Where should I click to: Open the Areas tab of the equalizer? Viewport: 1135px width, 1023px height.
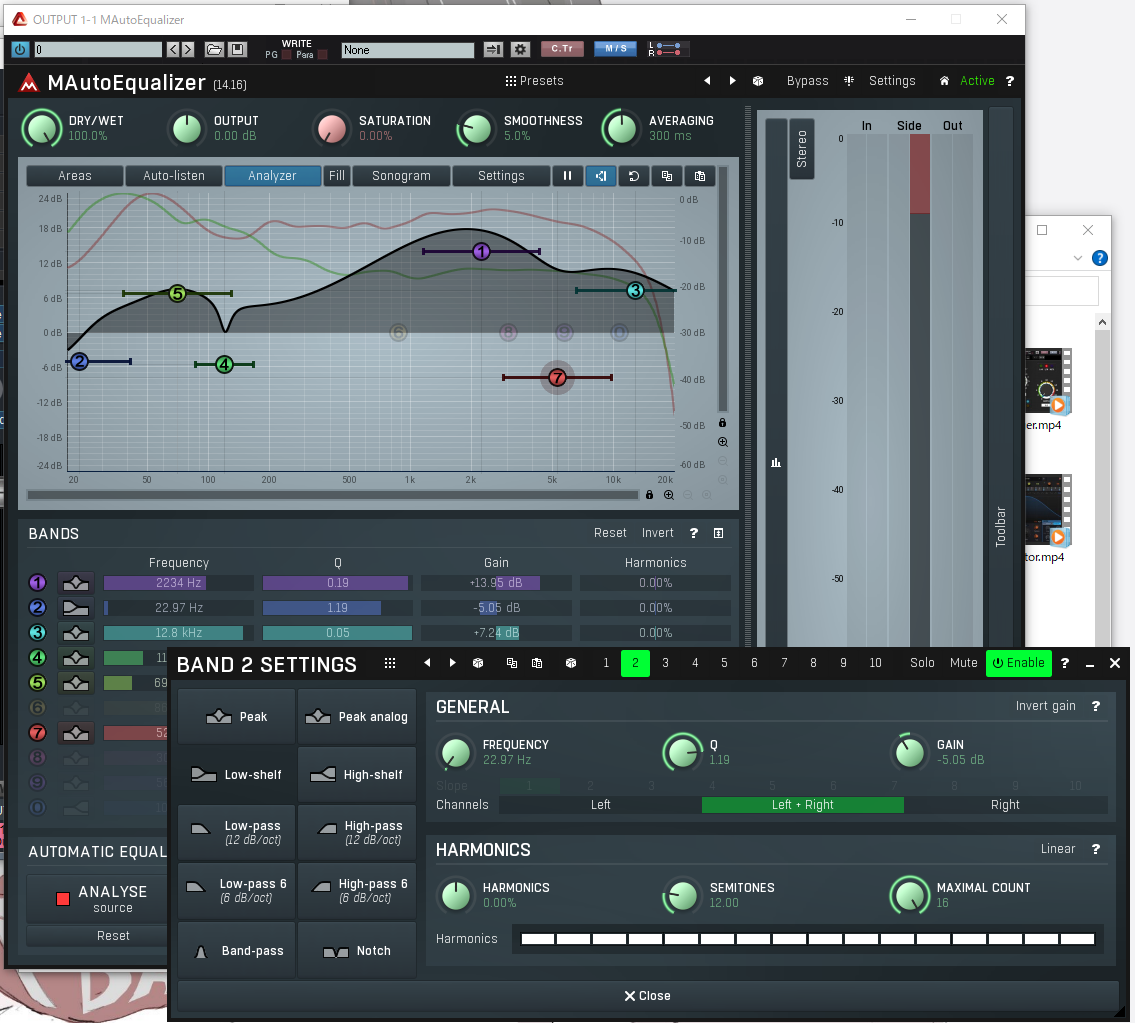click(x=75, y=175)
